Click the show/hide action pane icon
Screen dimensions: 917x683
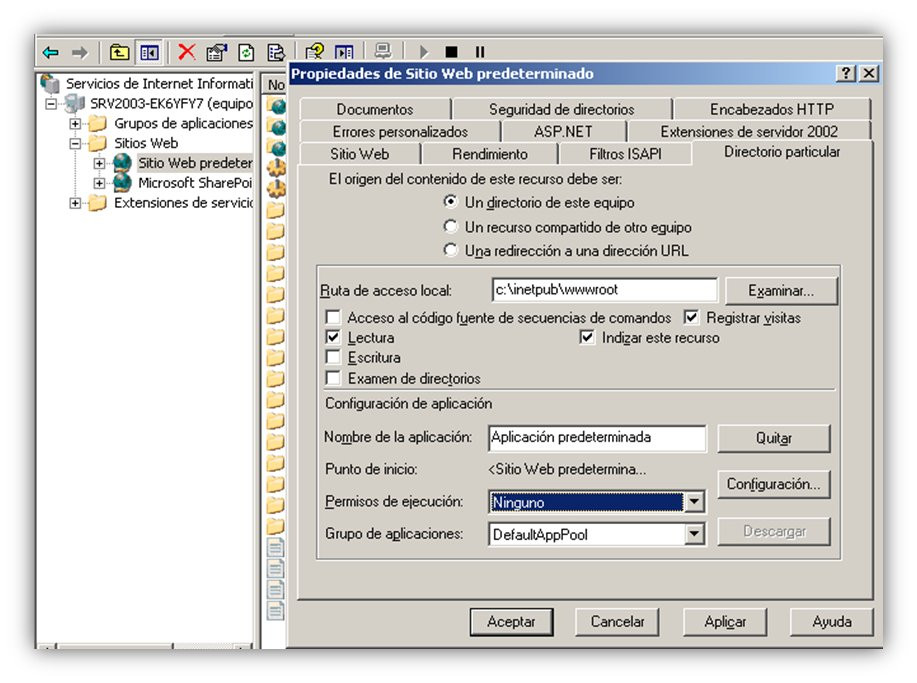pos(344,53)
